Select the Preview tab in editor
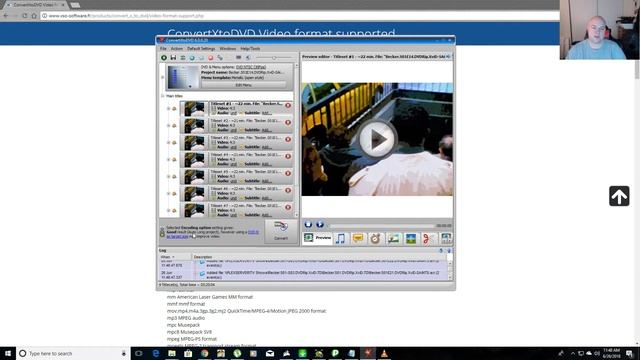Screen dimensions: 640x360 318,238
